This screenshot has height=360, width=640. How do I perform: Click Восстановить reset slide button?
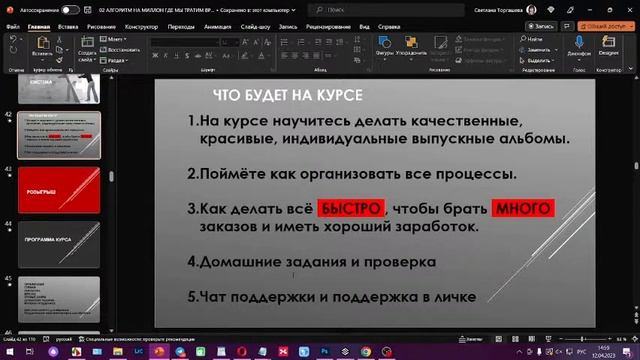pos(120,50)
